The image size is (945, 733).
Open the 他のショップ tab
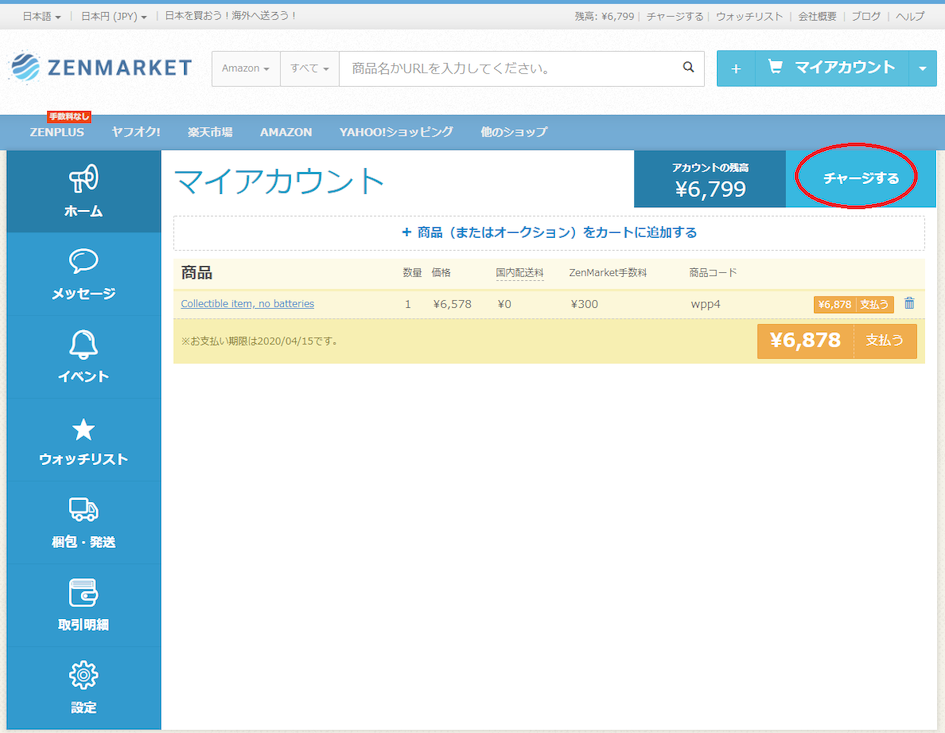coord(514,132)
